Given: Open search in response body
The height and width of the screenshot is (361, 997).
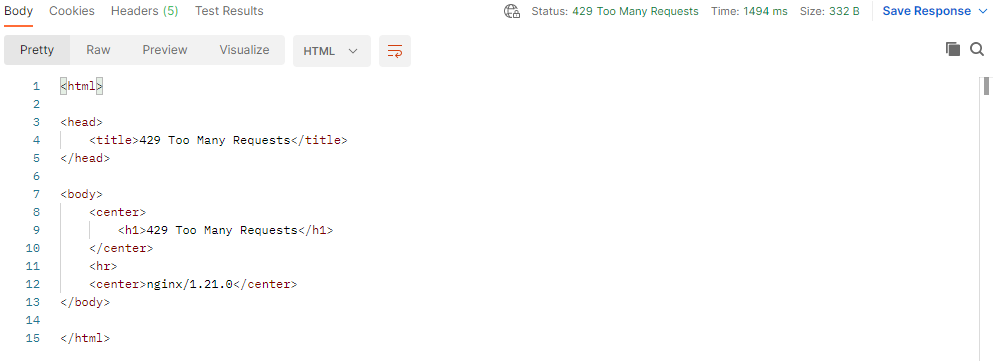Looking at the screenshot, I should [977, 50].
